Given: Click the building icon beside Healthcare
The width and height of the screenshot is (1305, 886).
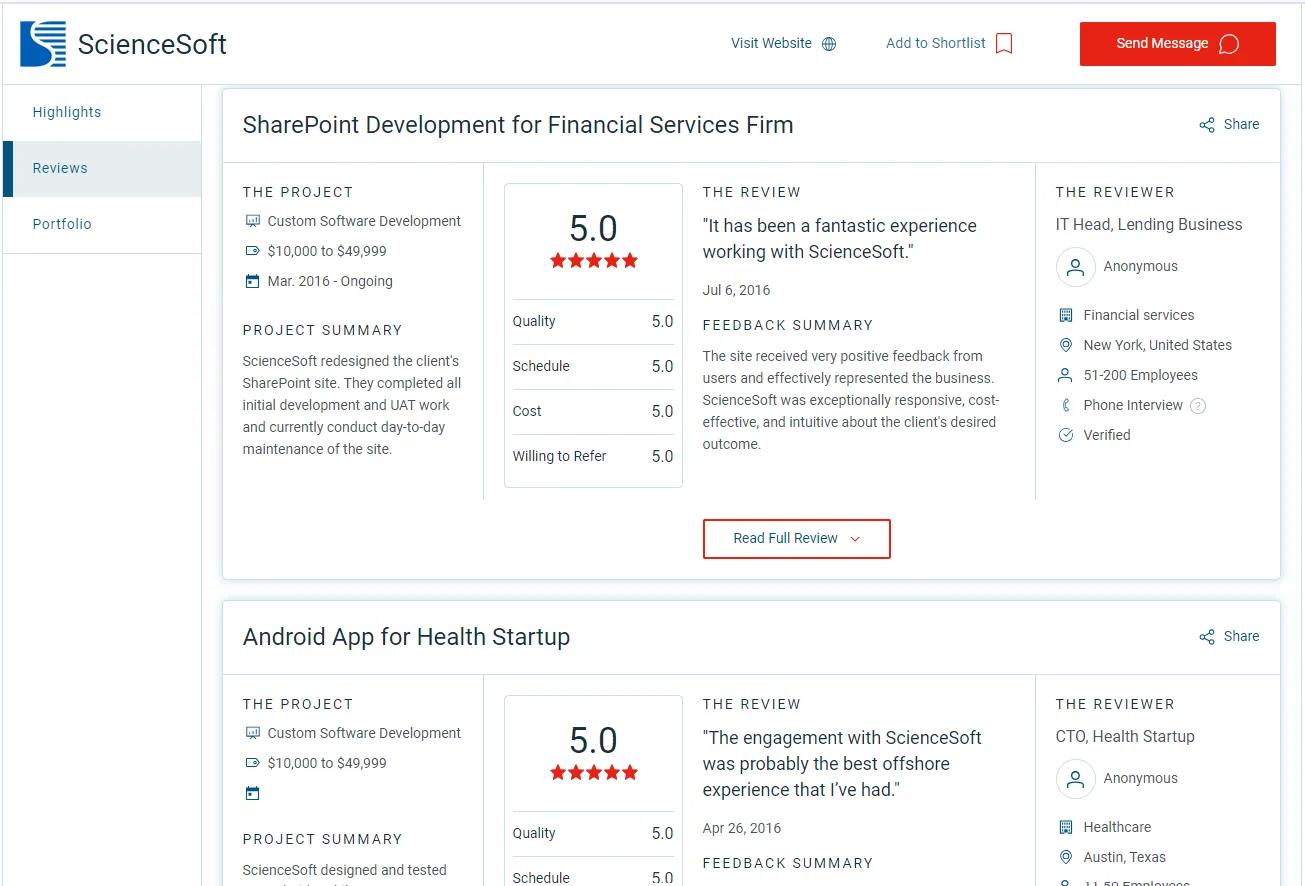Looking at the screenshot, I should 1065,827.
